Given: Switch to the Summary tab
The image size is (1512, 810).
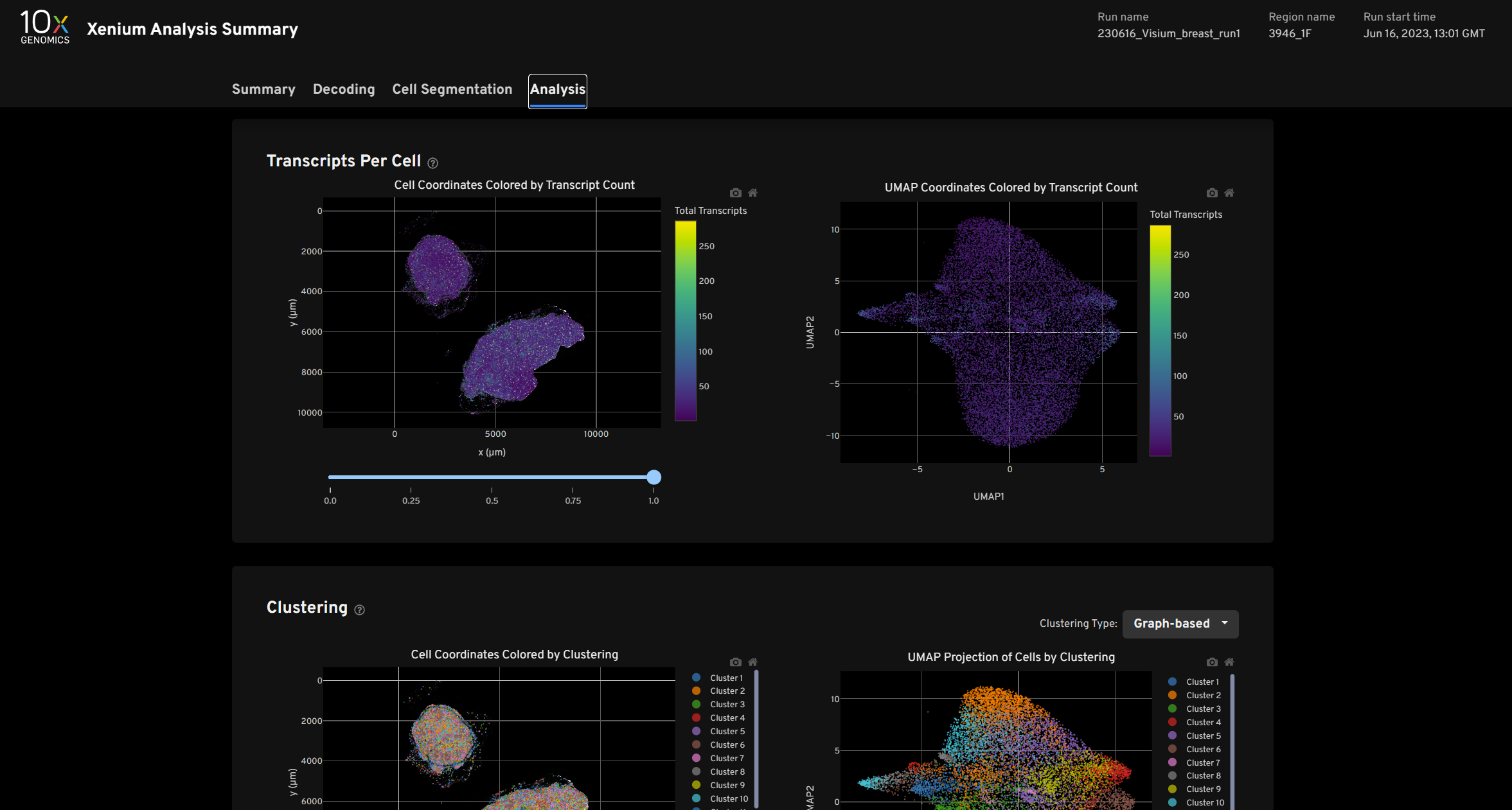Looking at the screenshot, I should 263,89.
